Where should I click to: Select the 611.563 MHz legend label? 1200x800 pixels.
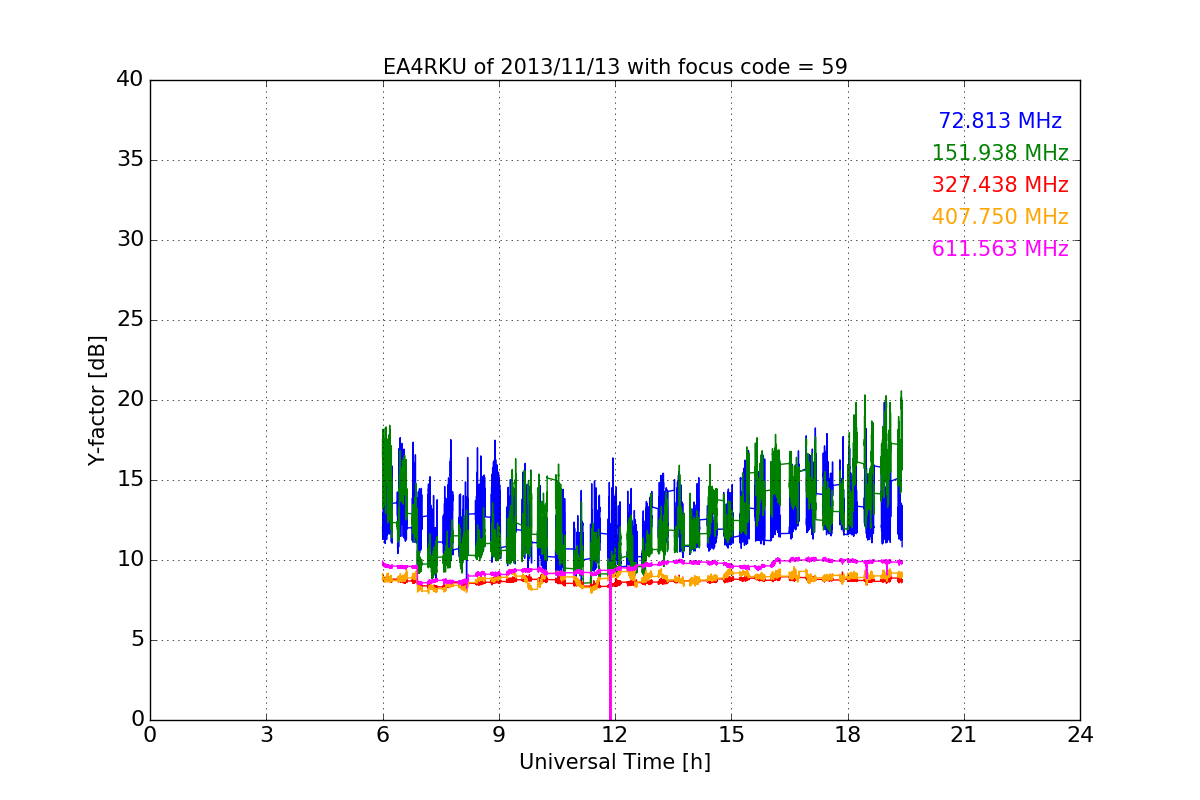(x=1000, y=249)
